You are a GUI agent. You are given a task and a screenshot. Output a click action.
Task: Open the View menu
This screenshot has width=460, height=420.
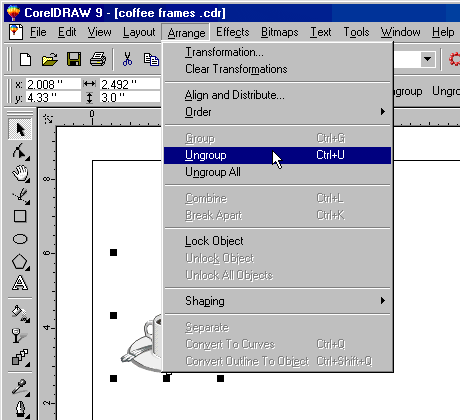pos(99,32)
